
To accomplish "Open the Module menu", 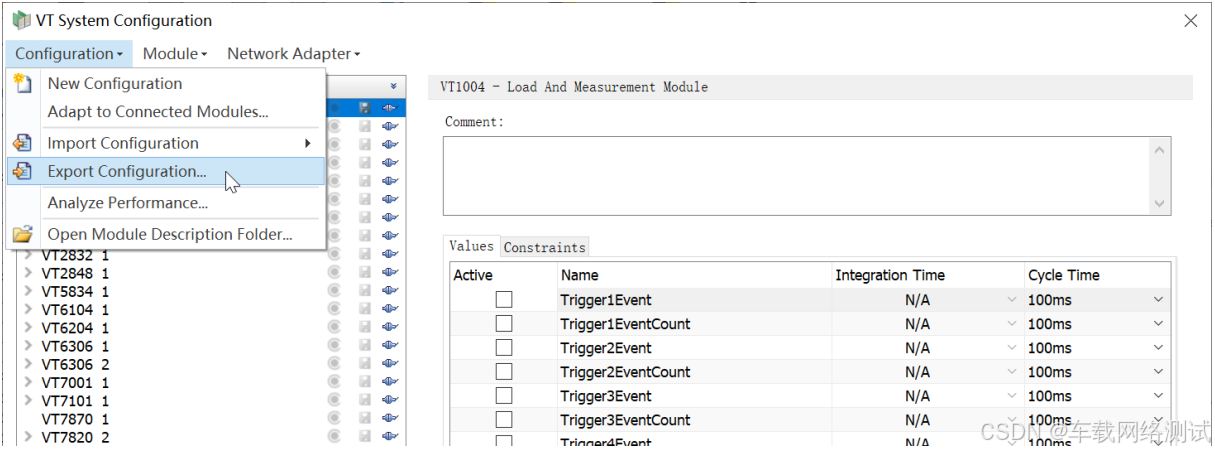I will 175,54.
